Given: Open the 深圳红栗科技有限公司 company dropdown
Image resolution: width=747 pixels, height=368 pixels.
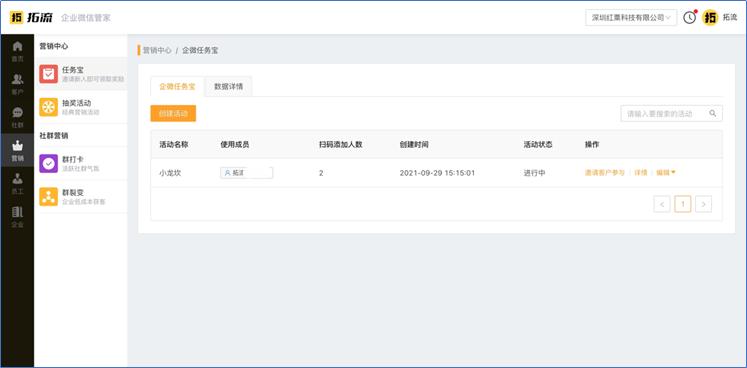Looking at the screenshot, I should pos(631,18).
